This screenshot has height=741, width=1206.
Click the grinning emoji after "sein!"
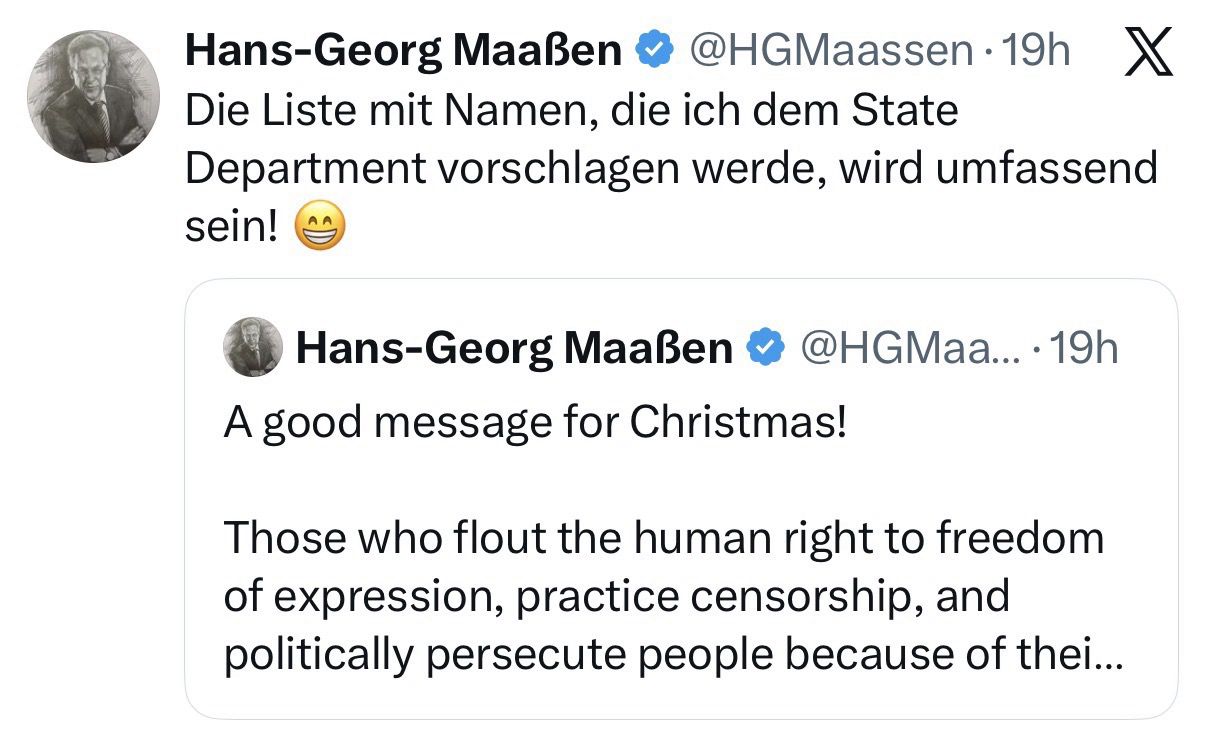point(319,231)
